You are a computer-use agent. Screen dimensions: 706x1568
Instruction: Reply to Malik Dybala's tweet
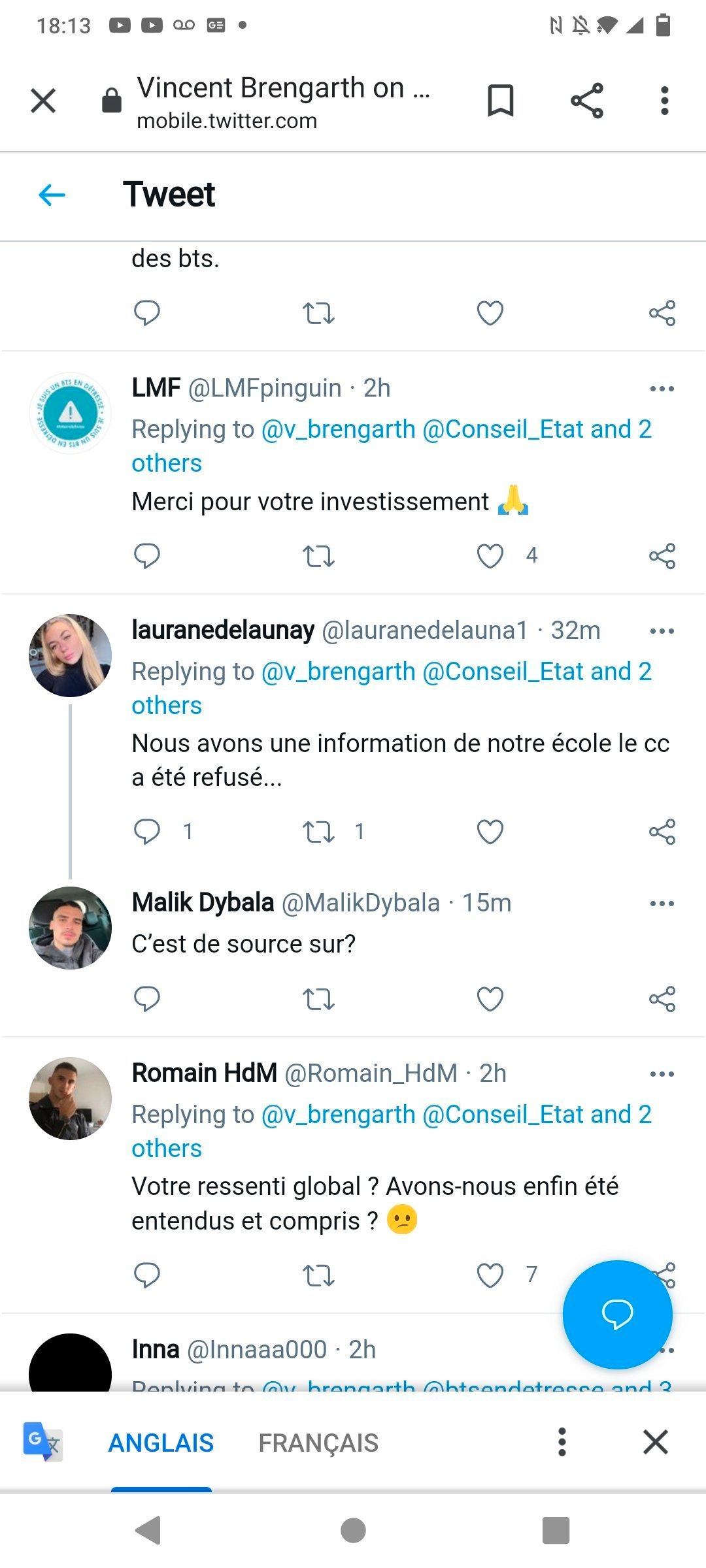147,999
